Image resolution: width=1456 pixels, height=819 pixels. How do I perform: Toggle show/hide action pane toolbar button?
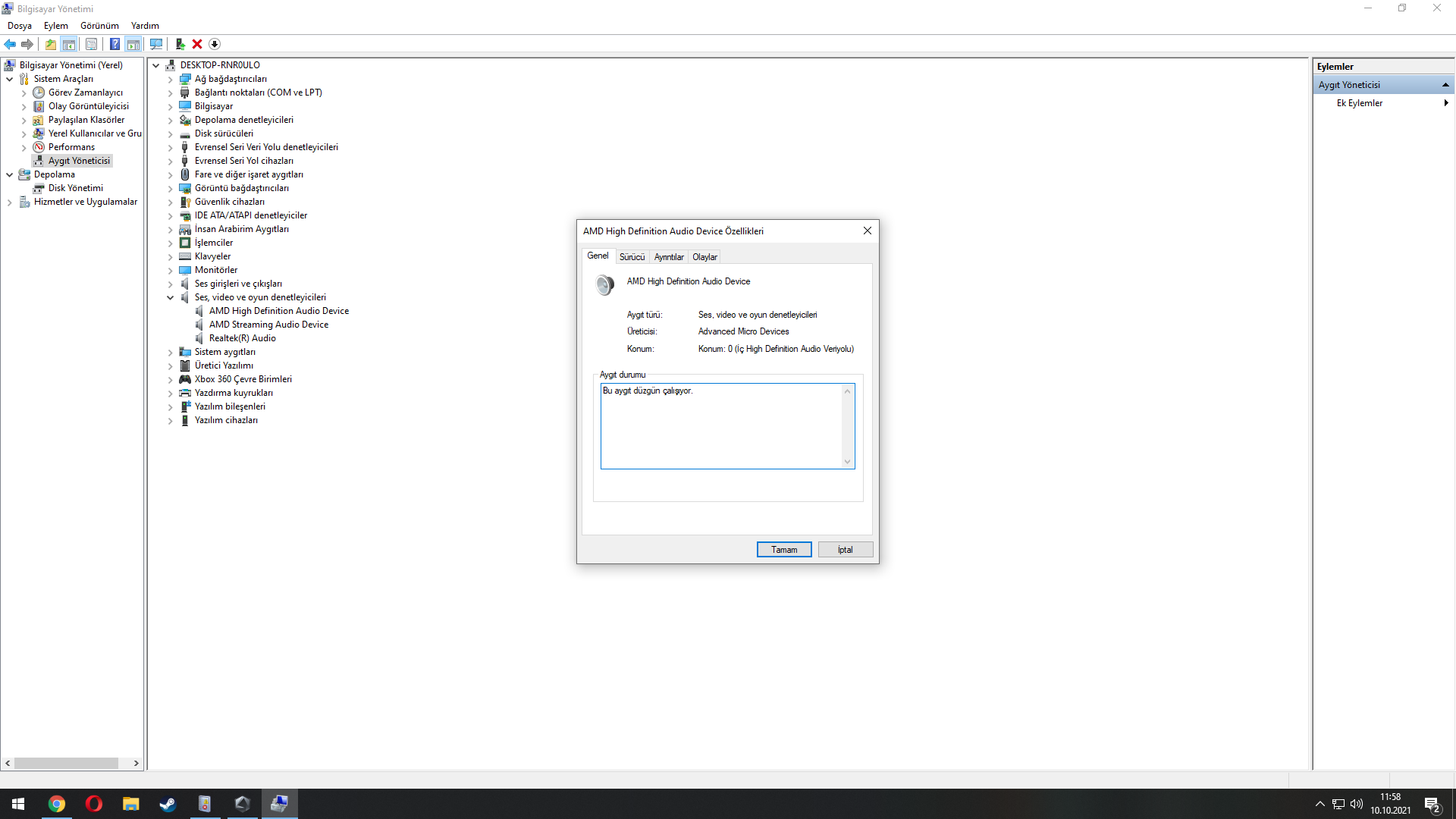pos(133,44)
